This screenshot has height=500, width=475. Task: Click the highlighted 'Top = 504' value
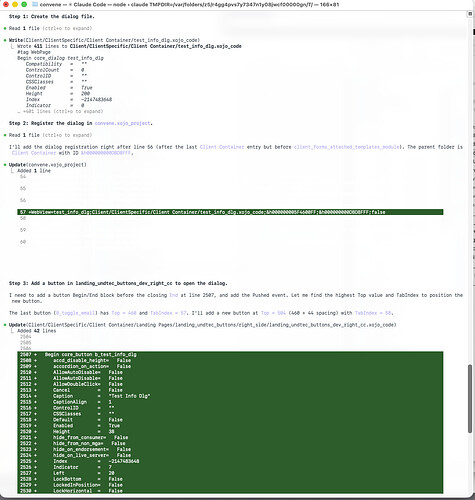tap(273, 313)
